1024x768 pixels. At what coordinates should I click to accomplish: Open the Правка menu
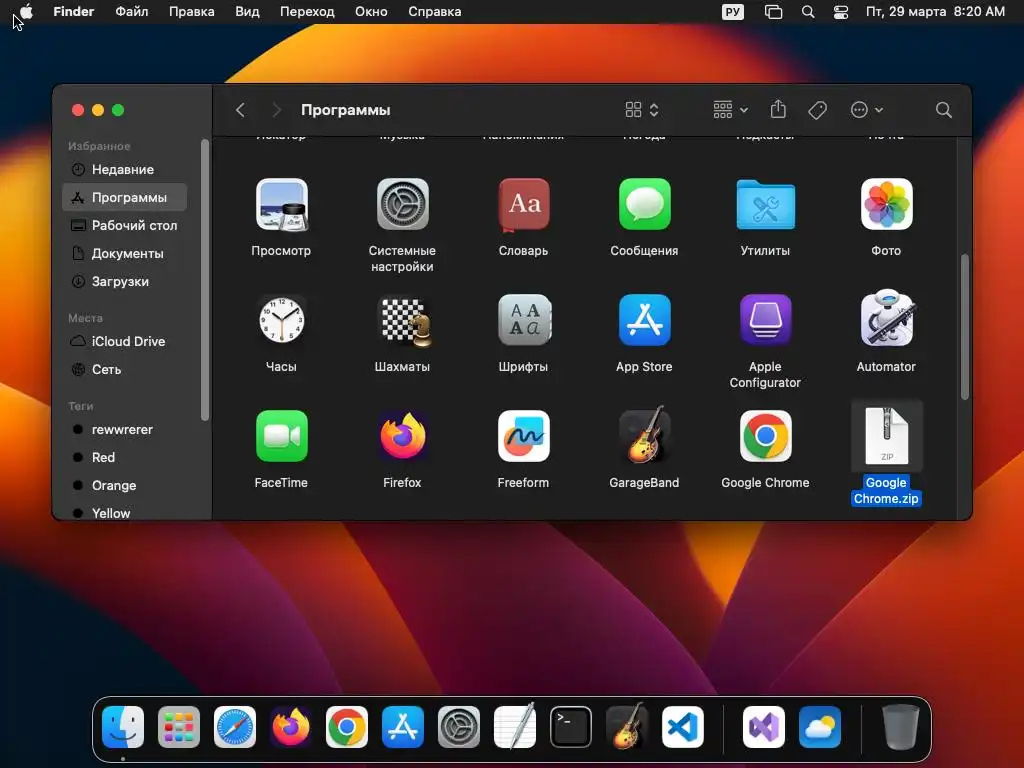point(191,12)
